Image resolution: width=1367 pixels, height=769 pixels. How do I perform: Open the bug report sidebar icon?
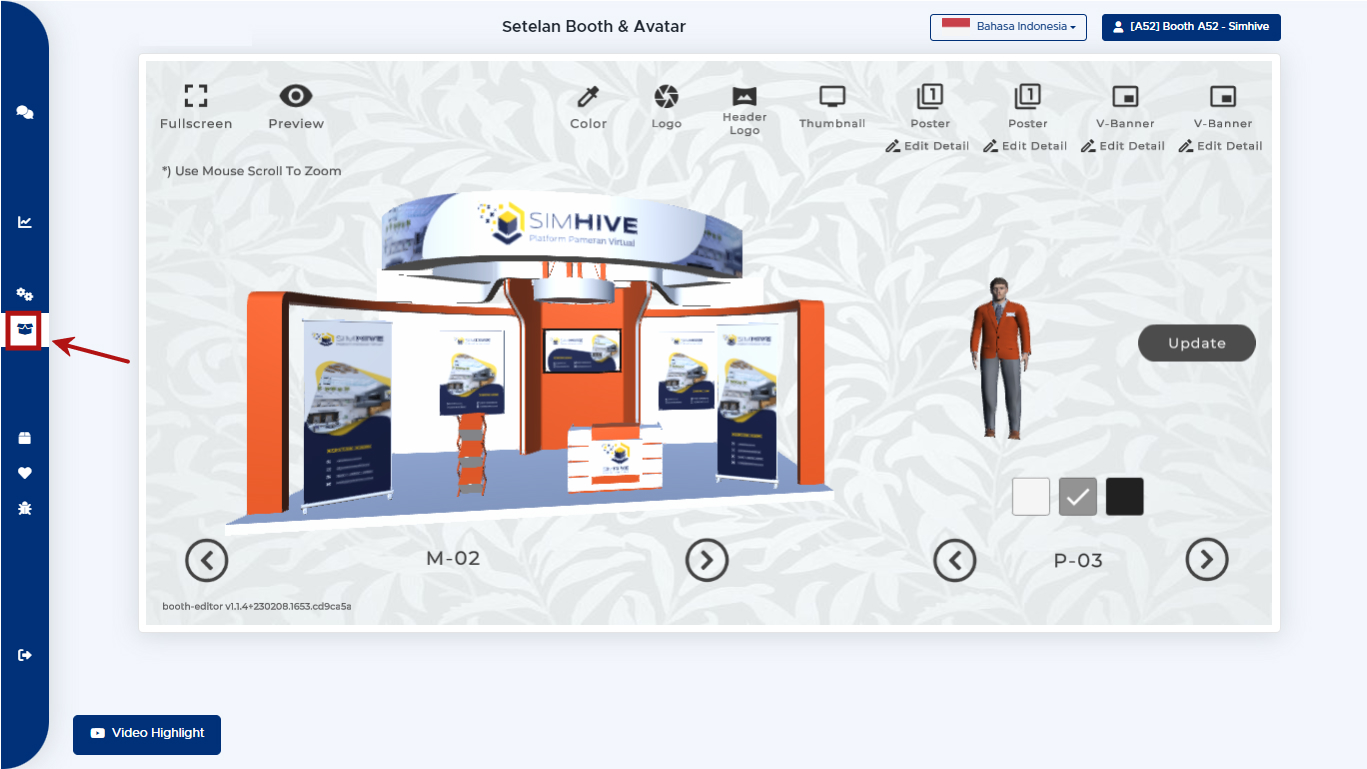[x=25, y=508]
